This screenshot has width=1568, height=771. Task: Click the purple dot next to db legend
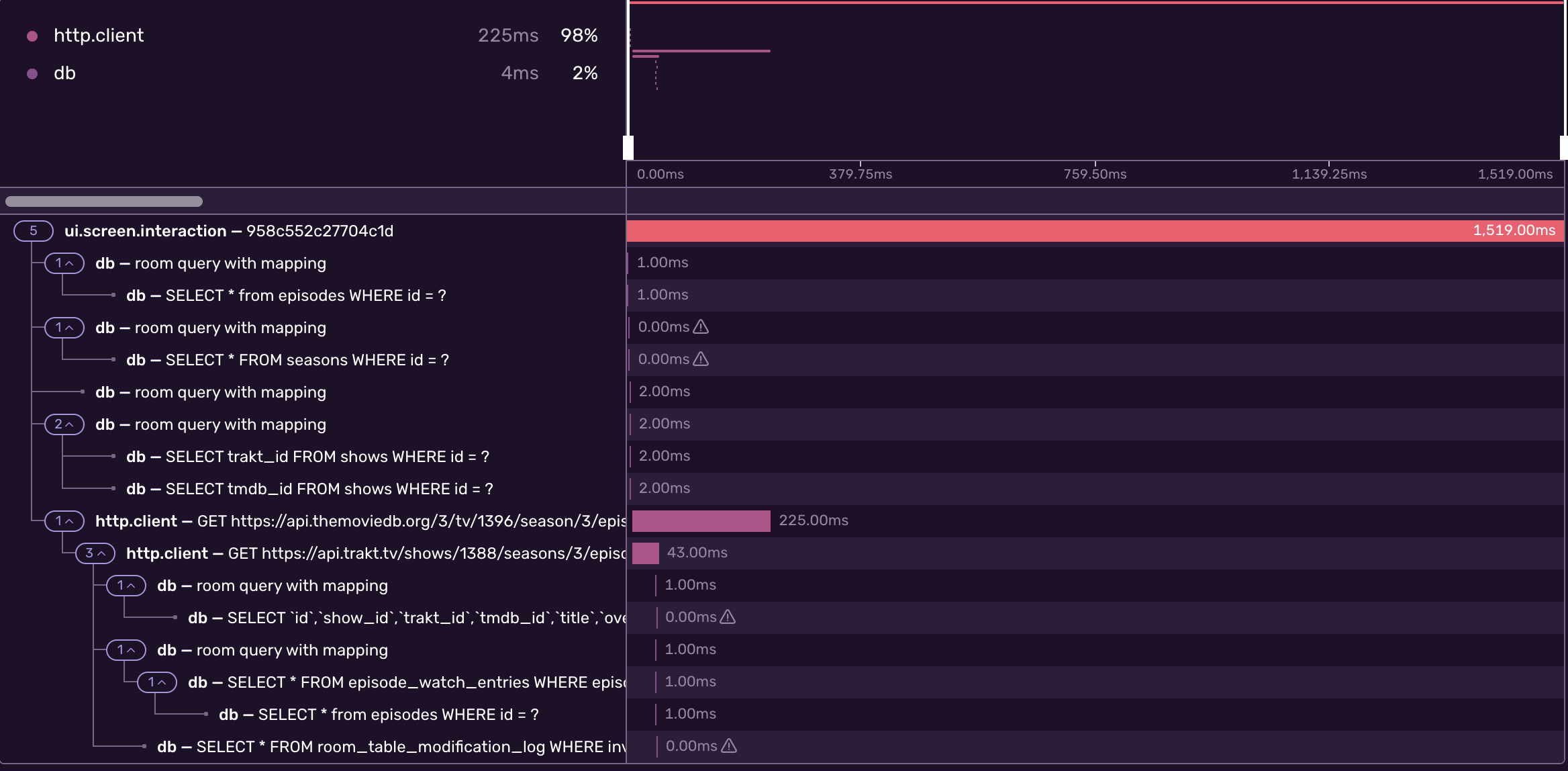(32, 74)
